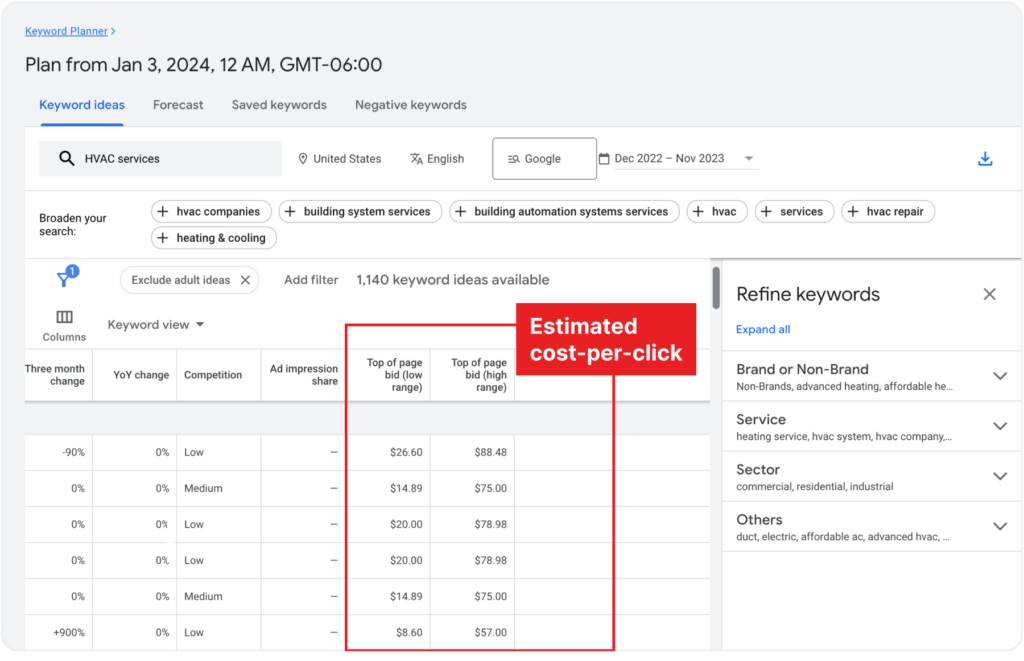Switch to the Forecast tab

(178, 105)
